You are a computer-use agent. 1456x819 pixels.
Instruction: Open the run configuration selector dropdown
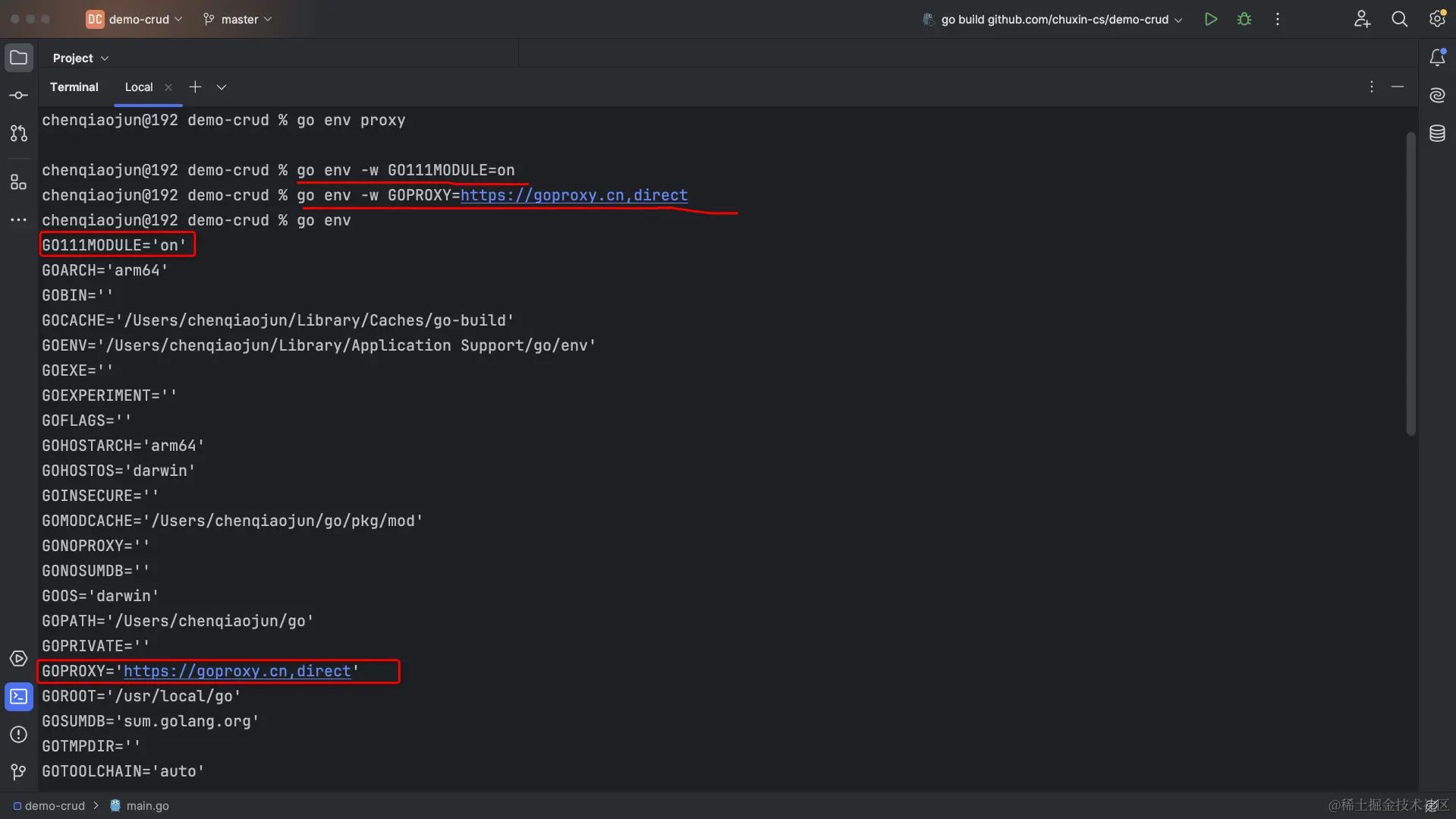coord(1052,19)
